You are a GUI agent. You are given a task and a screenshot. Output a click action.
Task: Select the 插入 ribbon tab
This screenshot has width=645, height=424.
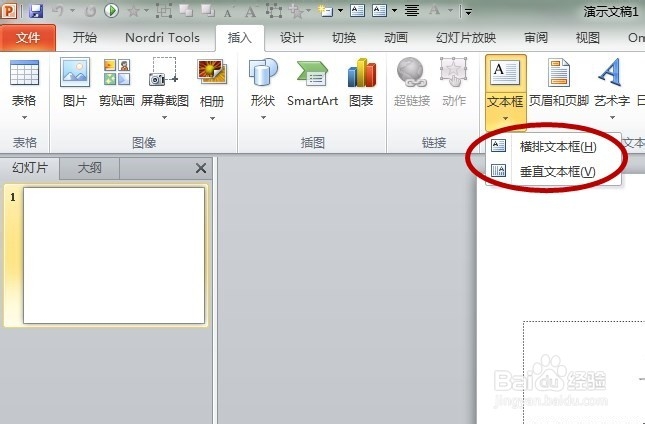click(x=240, y=38)
